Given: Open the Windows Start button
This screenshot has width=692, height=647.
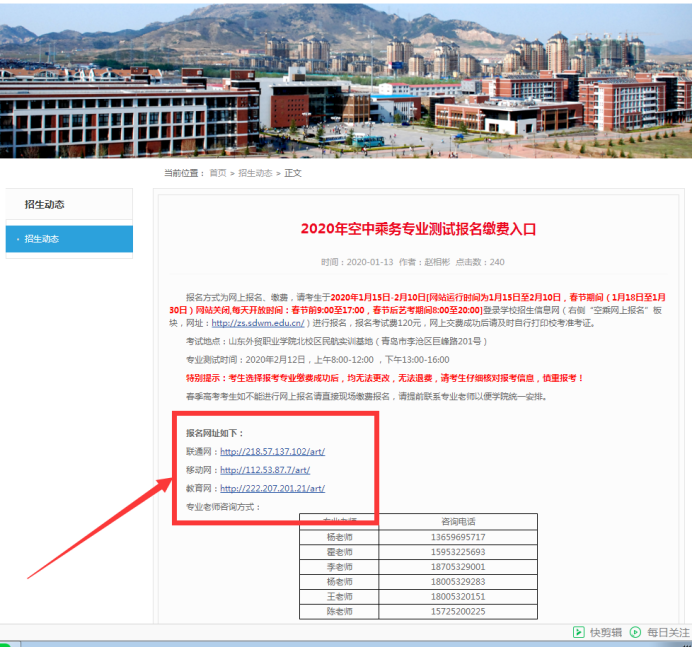Looking at the screenshot, I should pyautogui.click(x=6, y=643).
